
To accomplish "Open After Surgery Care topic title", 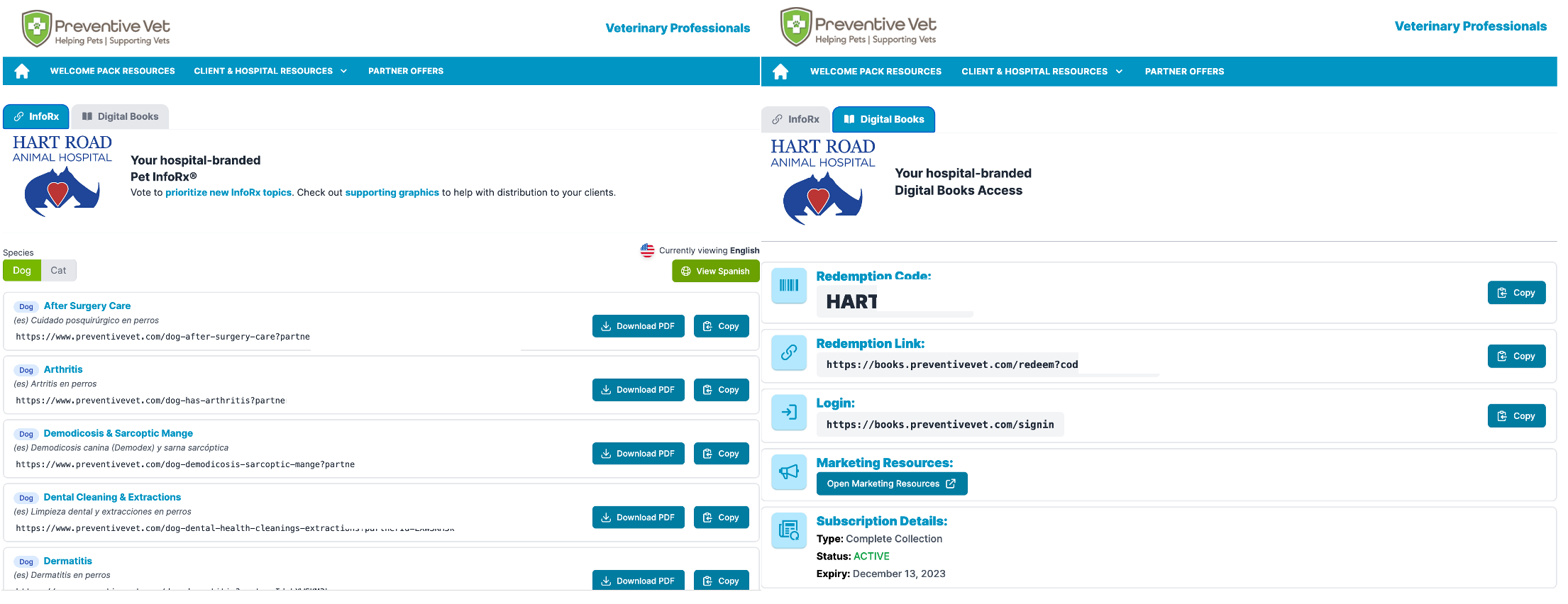I will point(87,306).
